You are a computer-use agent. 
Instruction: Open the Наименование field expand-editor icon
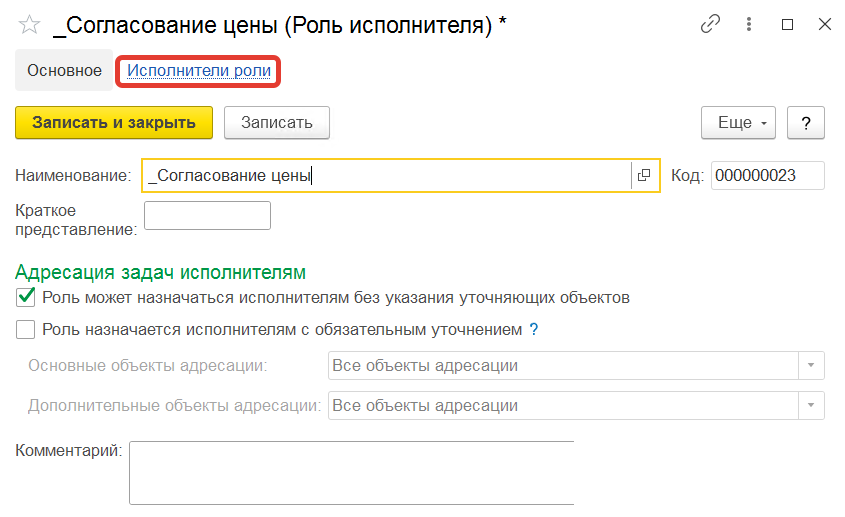click(x=644, y=175)
